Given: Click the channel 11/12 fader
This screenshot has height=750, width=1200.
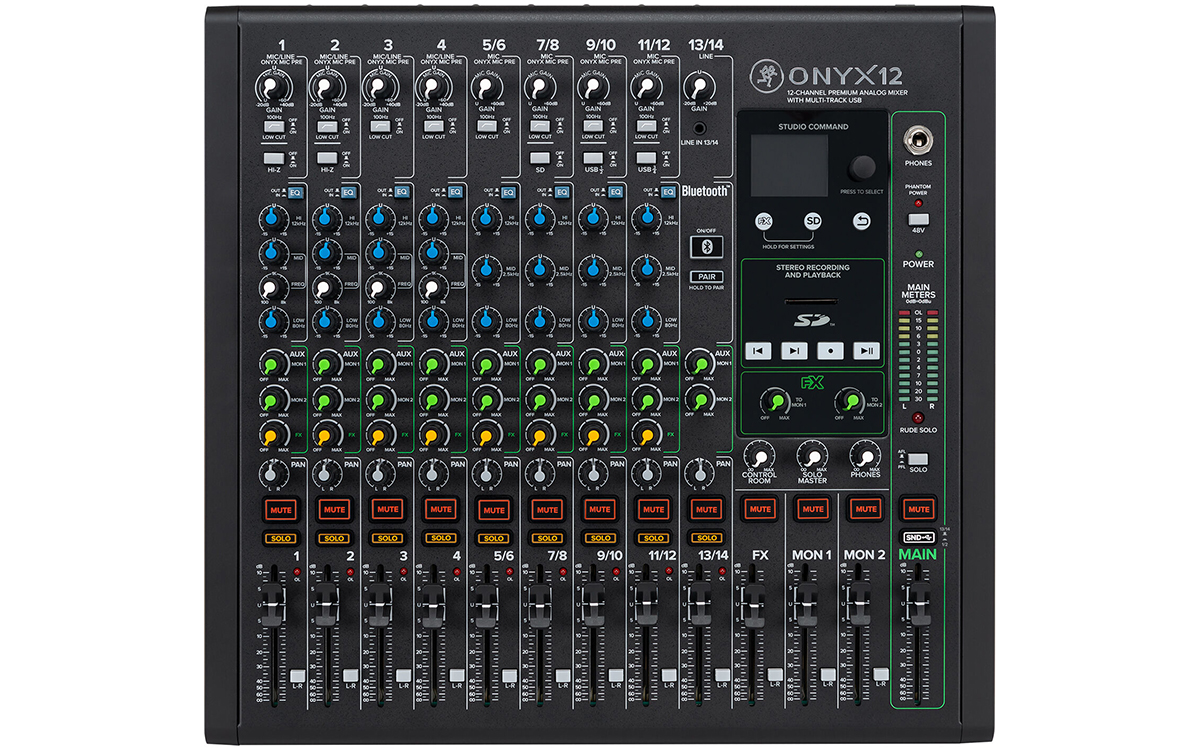Looking at the screenshot, I should coord(645,603).
